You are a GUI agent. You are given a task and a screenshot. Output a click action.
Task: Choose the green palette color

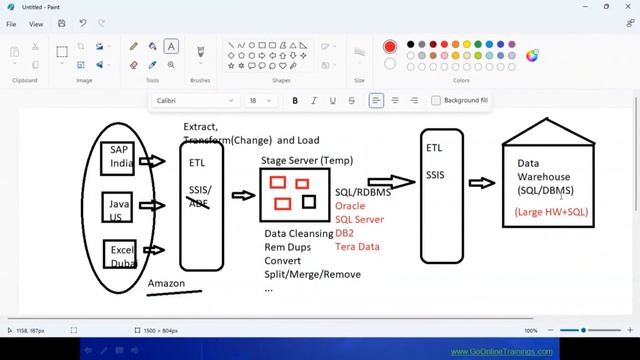tap(478, 44)
